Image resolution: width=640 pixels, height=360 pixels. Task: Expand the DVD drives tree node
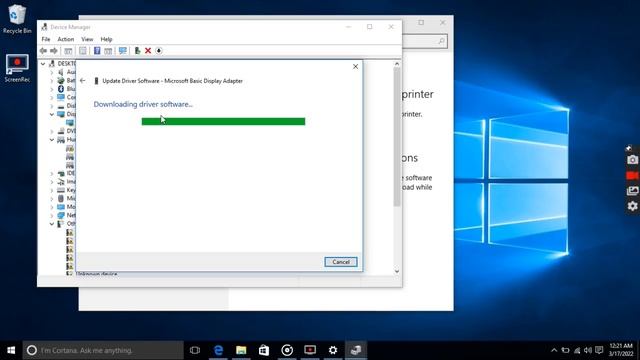click(x=52, y=131)
